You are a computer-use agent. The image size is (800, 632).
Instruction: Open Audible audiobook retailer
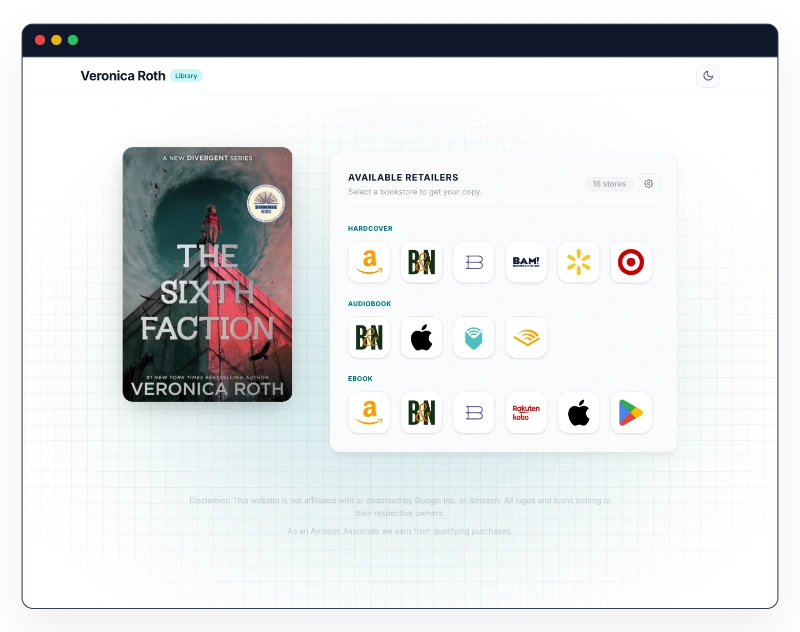point(526,337)
